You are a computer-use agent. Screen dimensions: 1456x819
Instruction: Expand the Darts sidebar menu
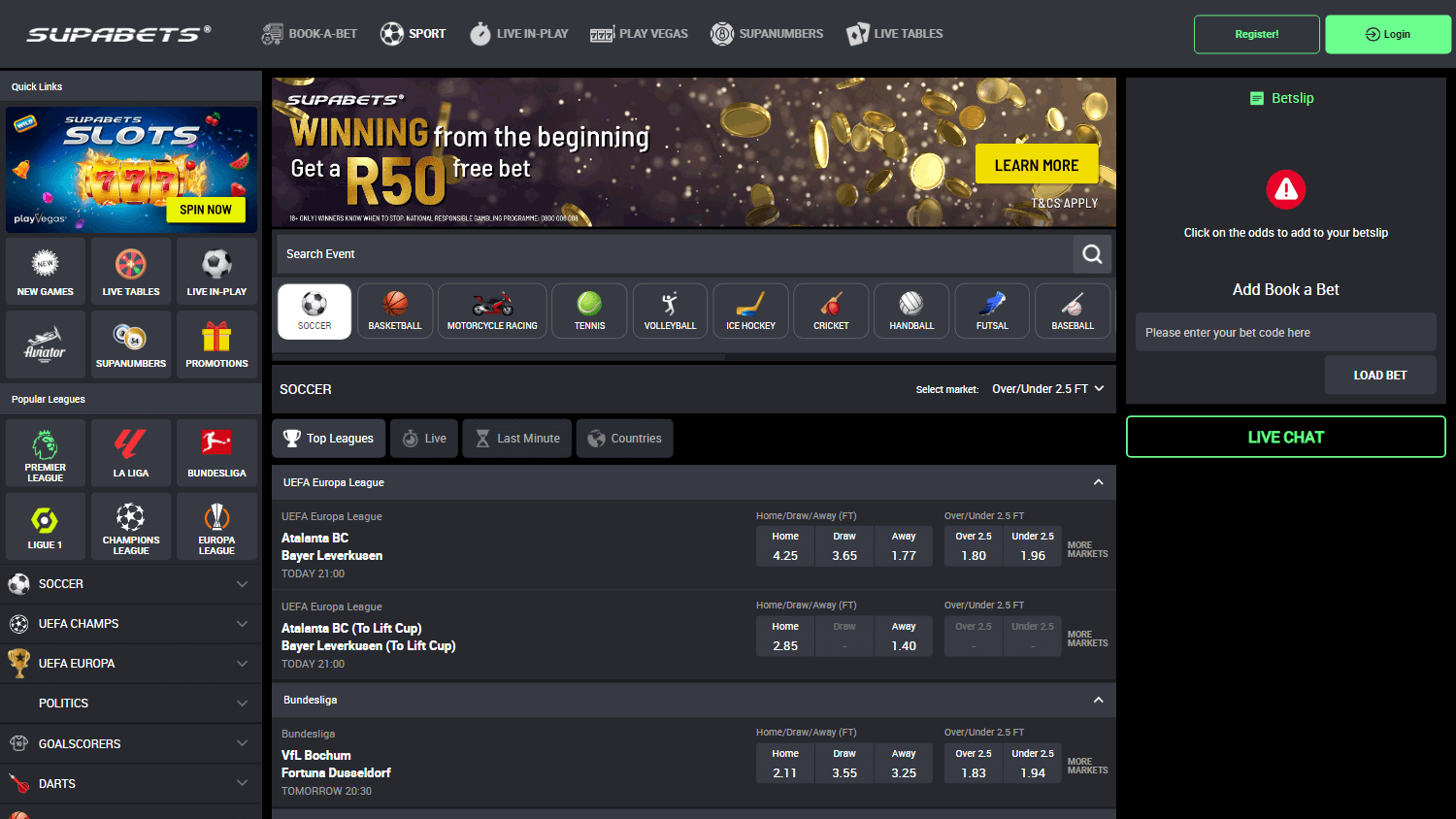tap(131, 784)
